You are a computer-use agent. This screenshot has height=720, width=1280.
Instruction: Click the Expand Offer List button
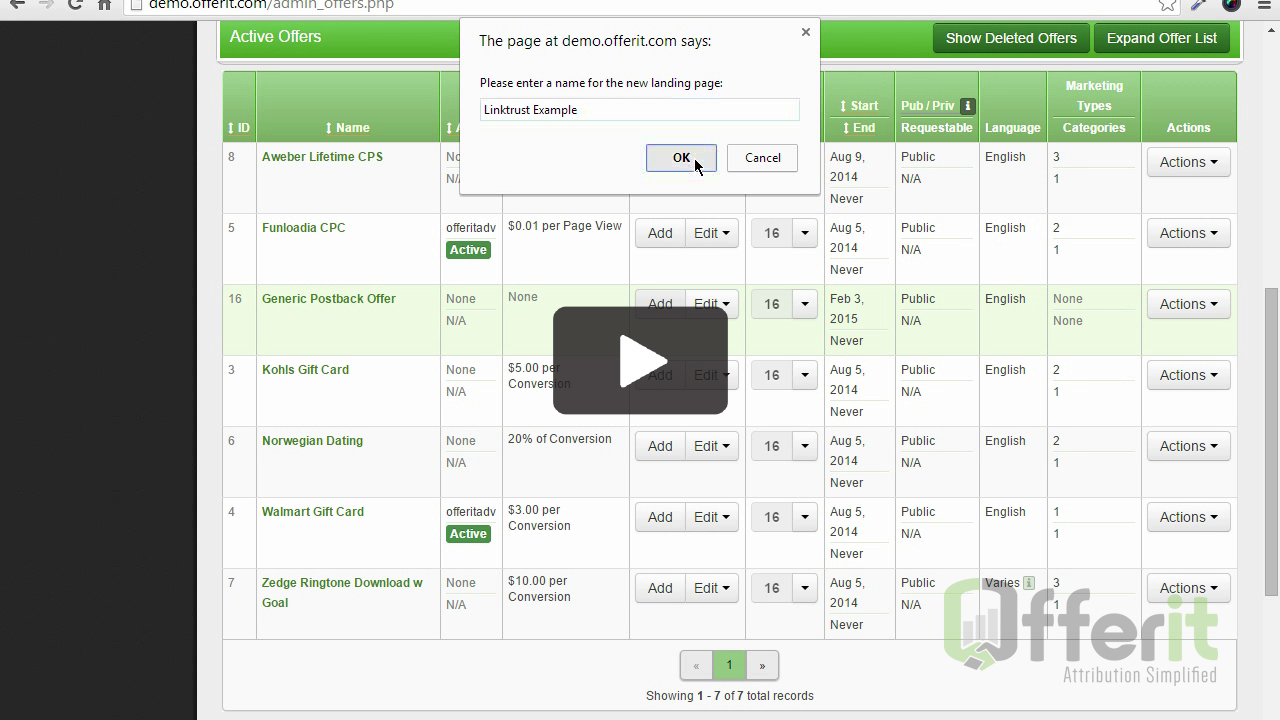1161,38
